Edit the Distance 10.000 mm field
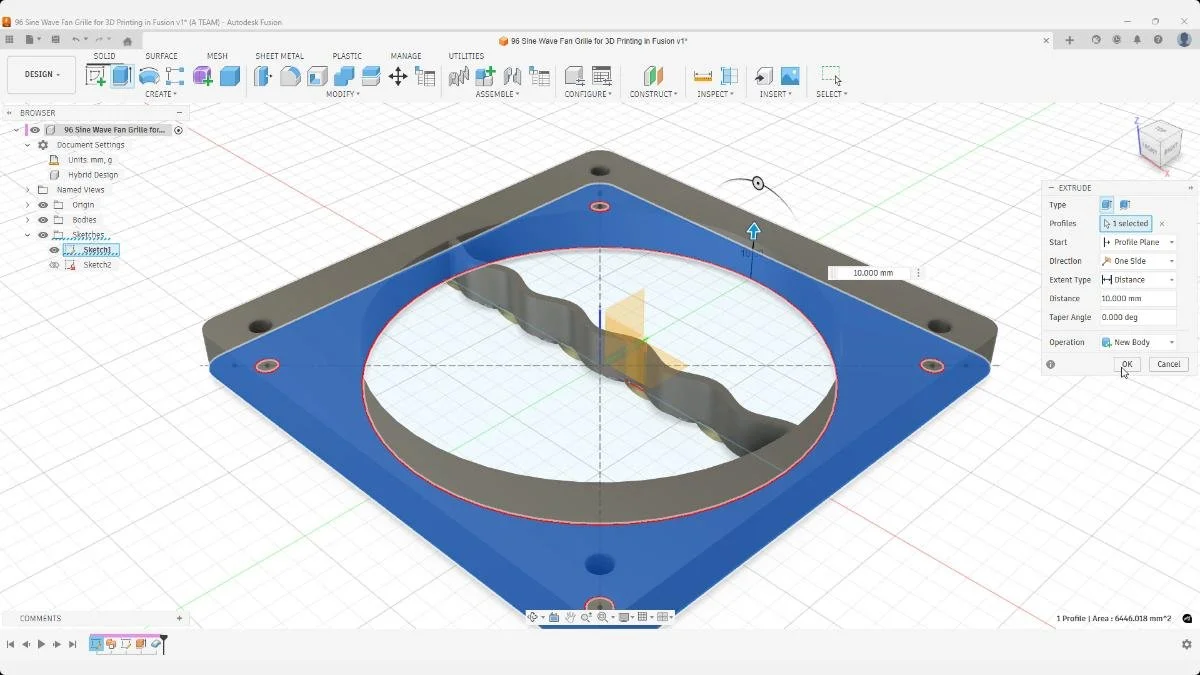 pos(1138,298)
